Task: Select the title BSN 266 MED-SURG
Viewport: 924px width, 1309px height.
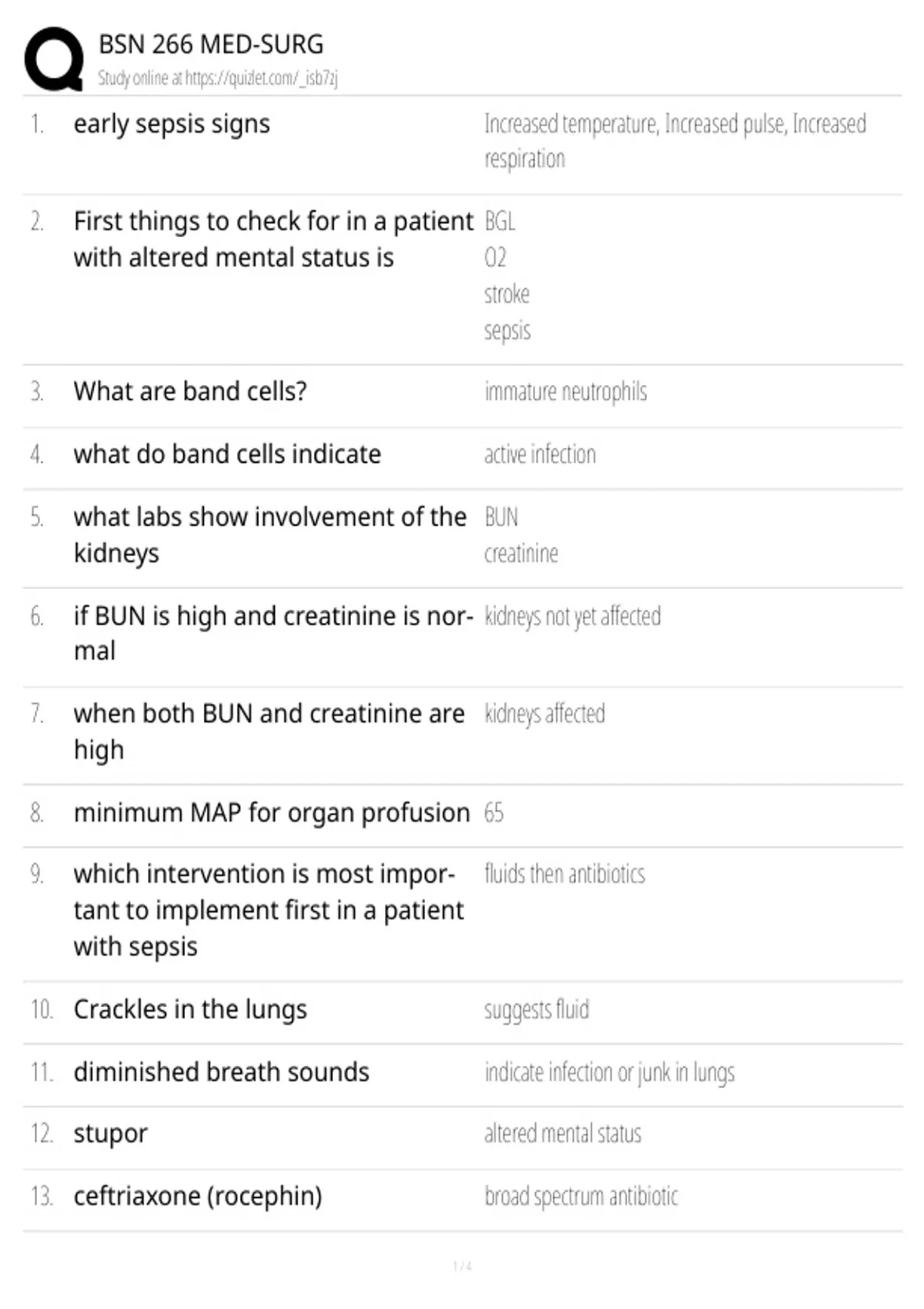Action: pyautogui.click(x=211, y=45)
